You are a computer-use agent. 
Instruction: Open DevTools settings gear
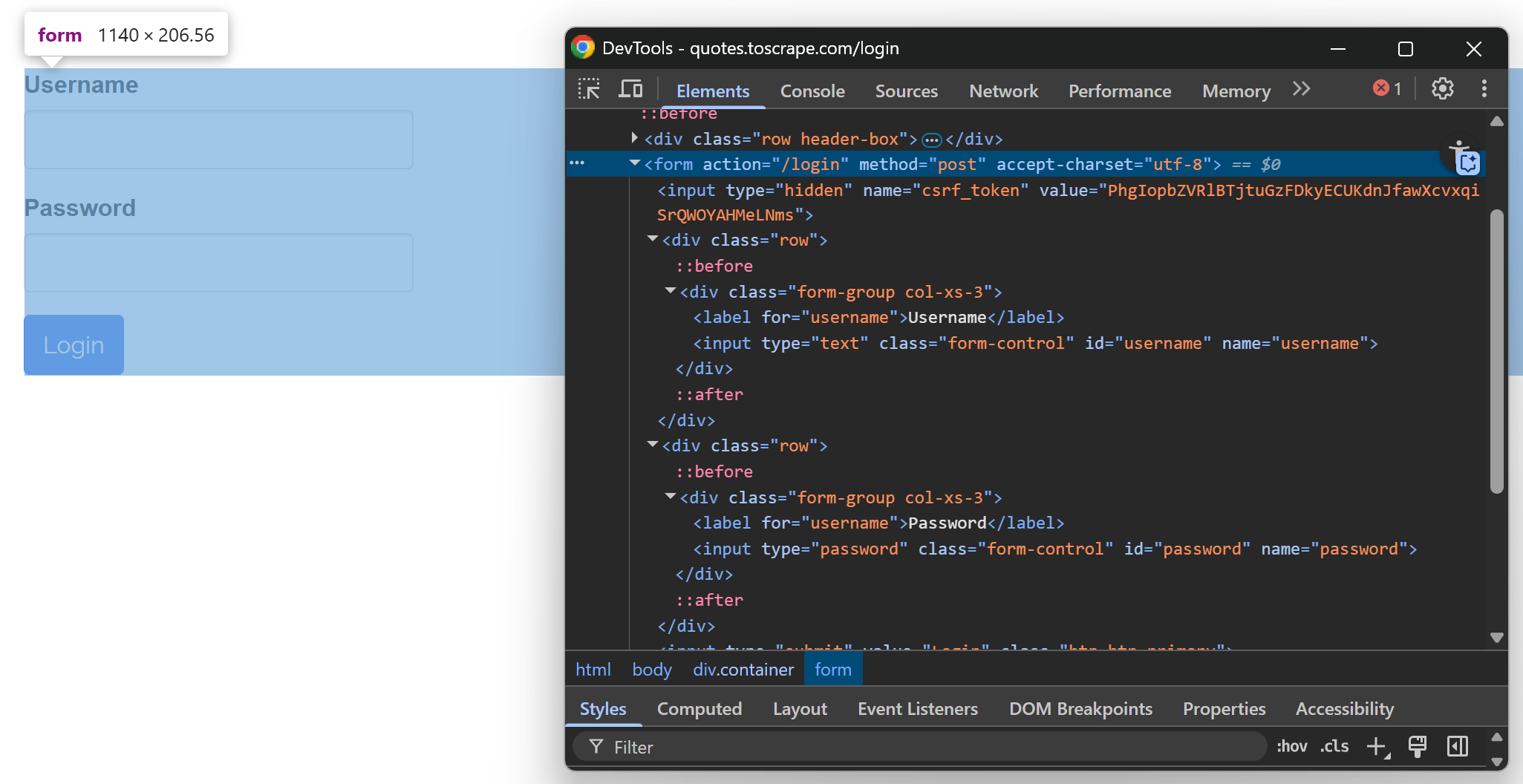[1442, 89]
